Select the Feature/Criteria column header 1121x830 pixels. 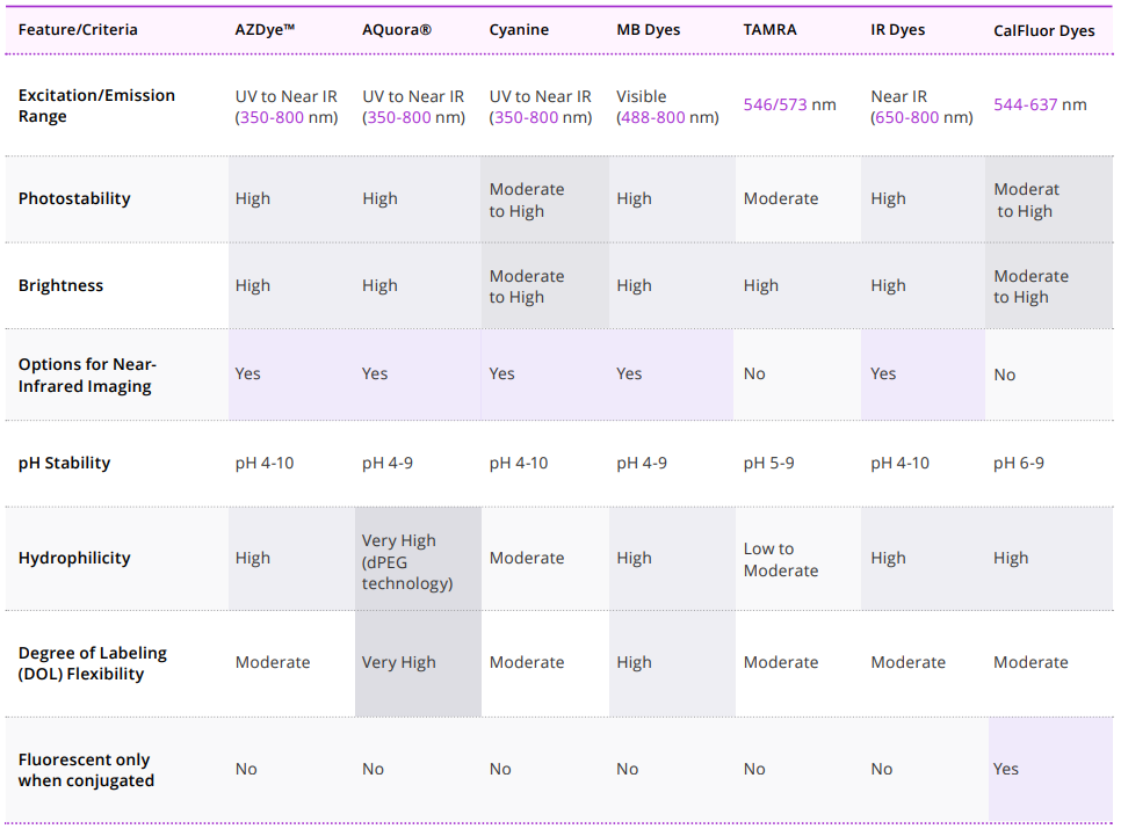click(x=78, y=29)
